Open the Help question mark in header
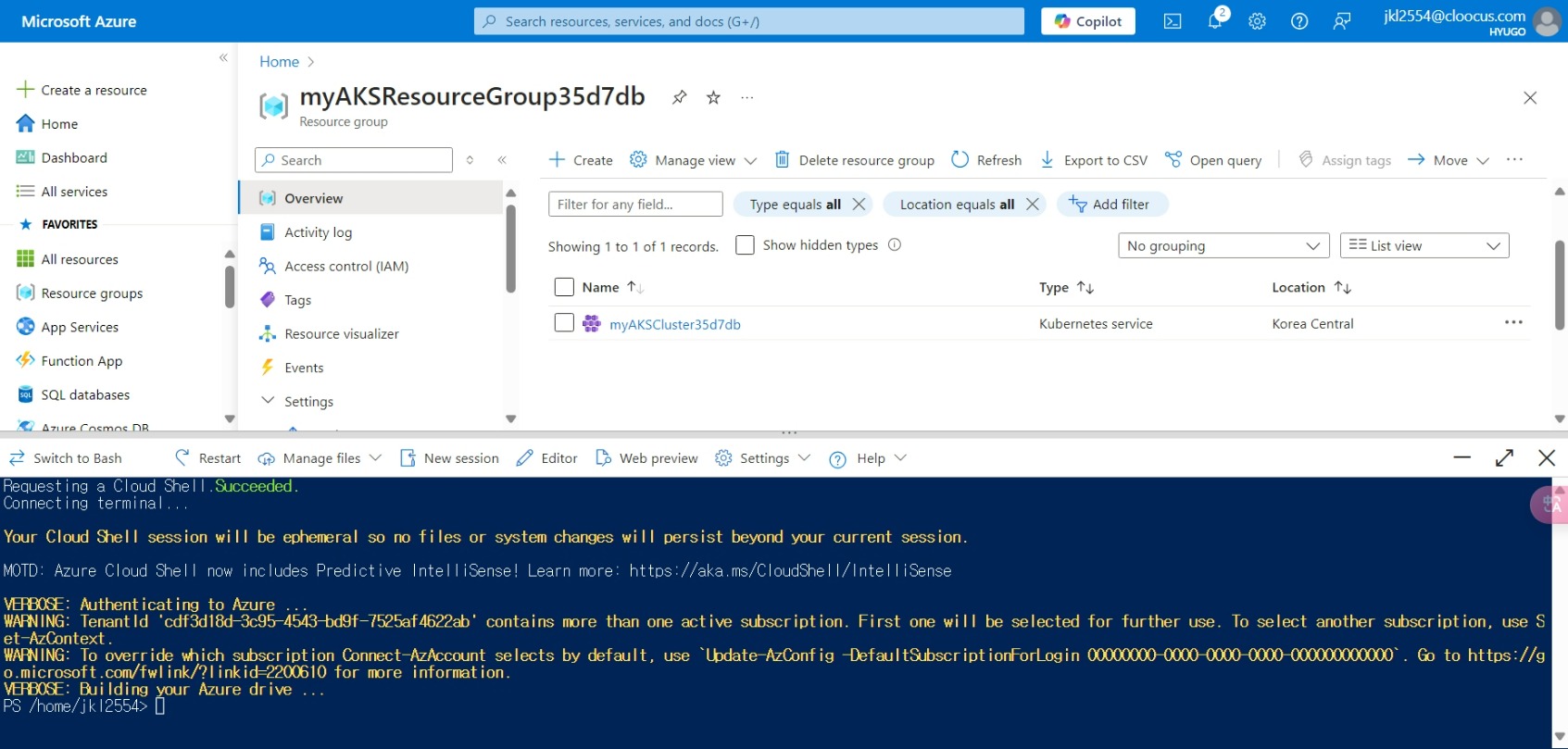Screen dimensions: 1568x749 [x=1299, y=21]
